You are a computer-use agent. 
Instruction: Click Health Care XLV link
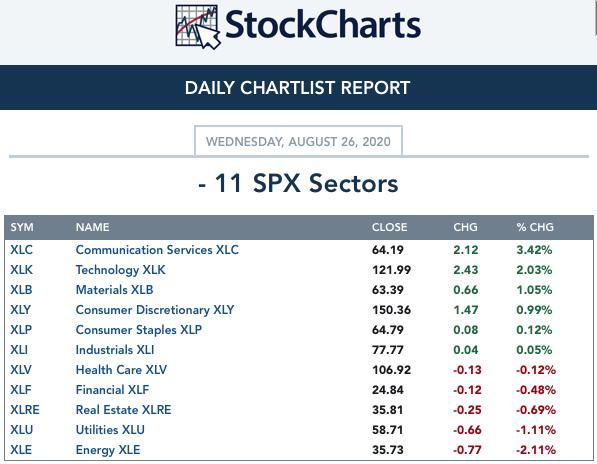121,370
